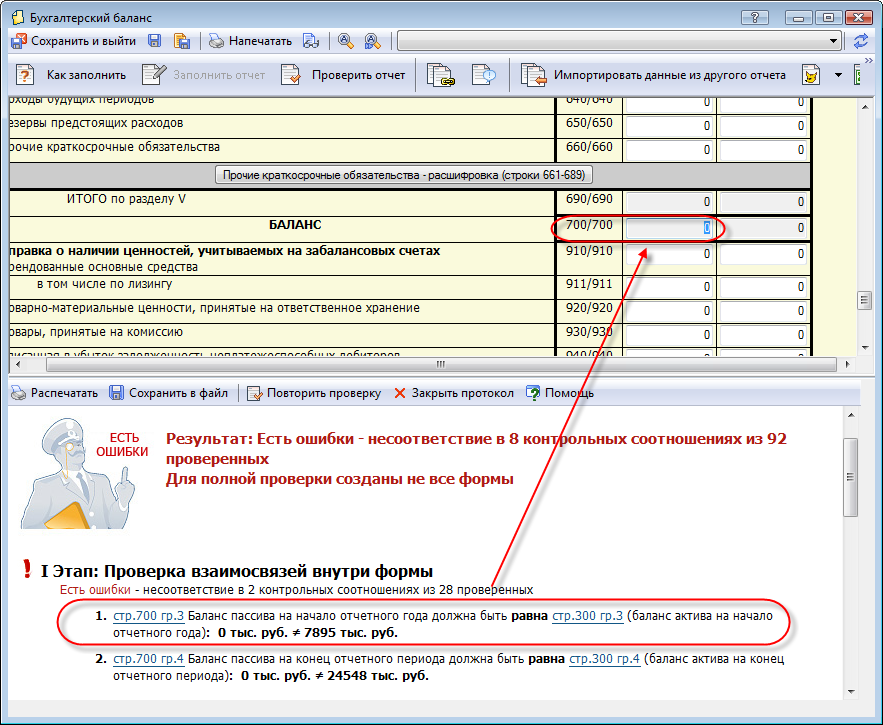Click the 'I Этап: Проверка взаимосвязей внутри формы' heading
883x725 pixels.
(237, 571)
